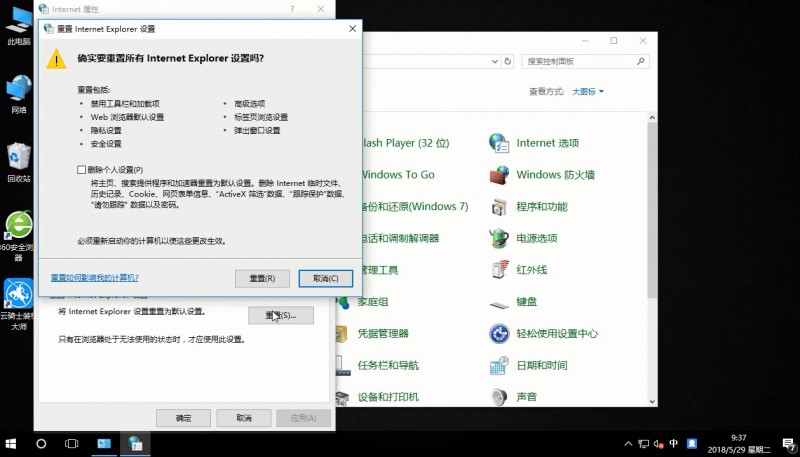800x457 pixels.
Task: Click the Windows To Go item
Action: pos(398,175)
